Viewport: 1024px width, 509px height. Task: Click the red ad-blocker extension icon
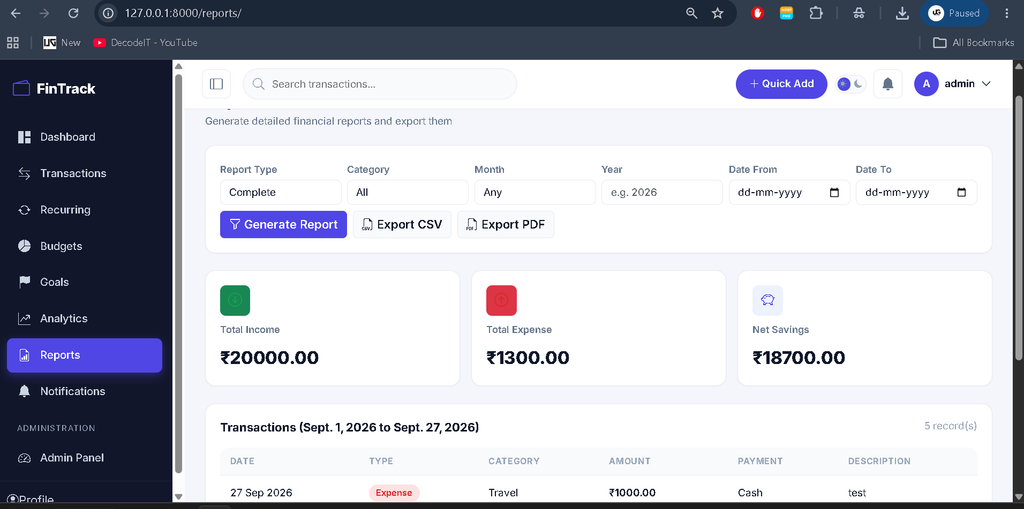[x=758, y=13]
